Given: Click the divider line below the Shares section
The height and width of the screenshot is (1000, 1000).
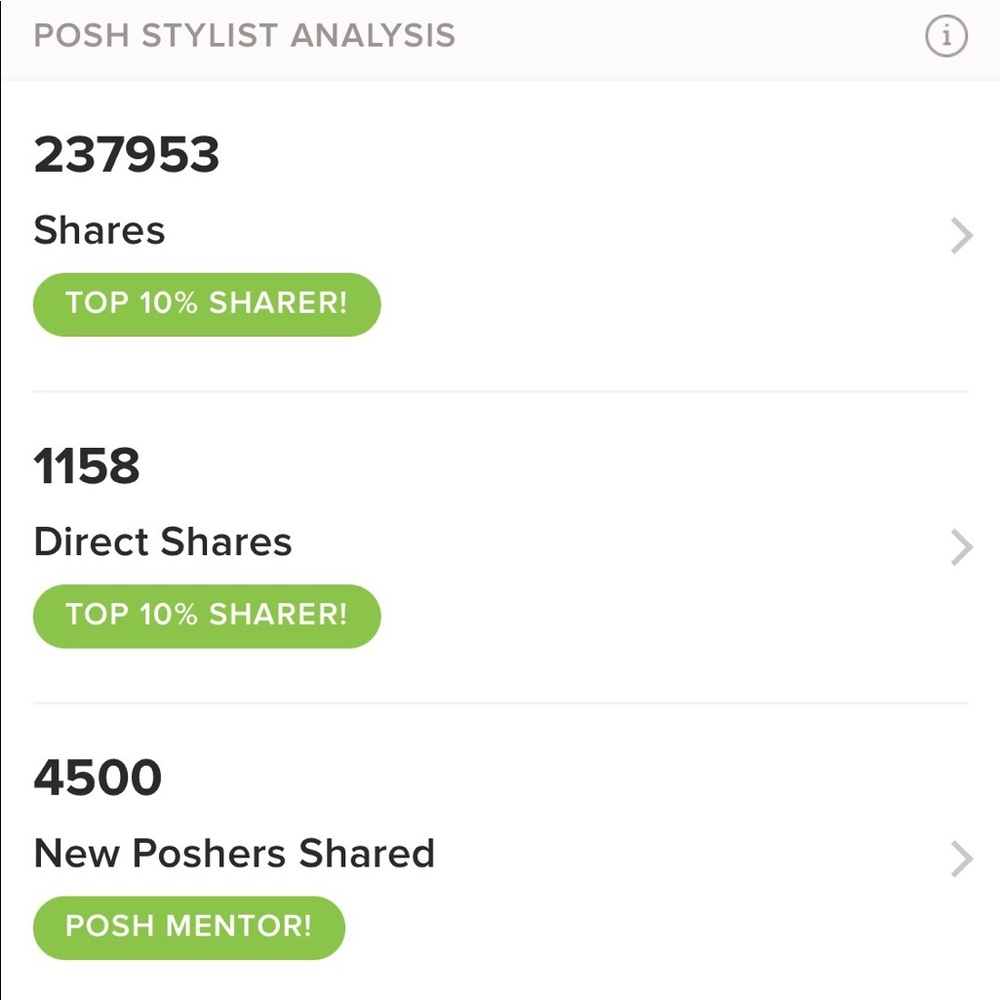Looking at the screenshot, I should [500, 391].
